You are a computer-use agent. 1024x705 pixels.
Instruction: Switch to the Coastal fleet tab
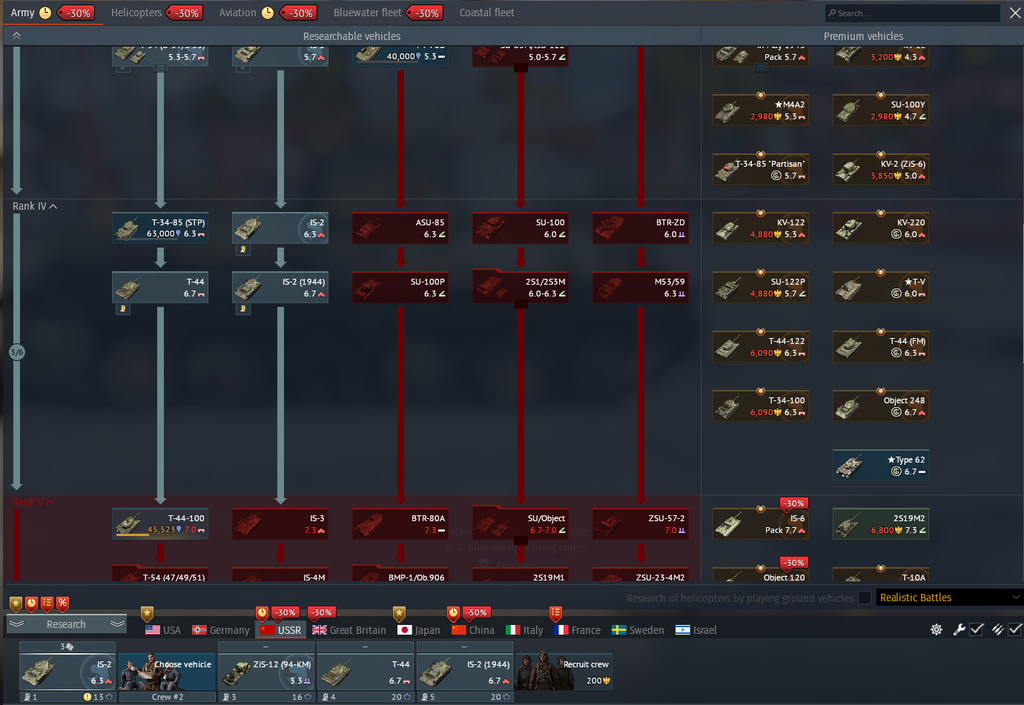point(487,12)
